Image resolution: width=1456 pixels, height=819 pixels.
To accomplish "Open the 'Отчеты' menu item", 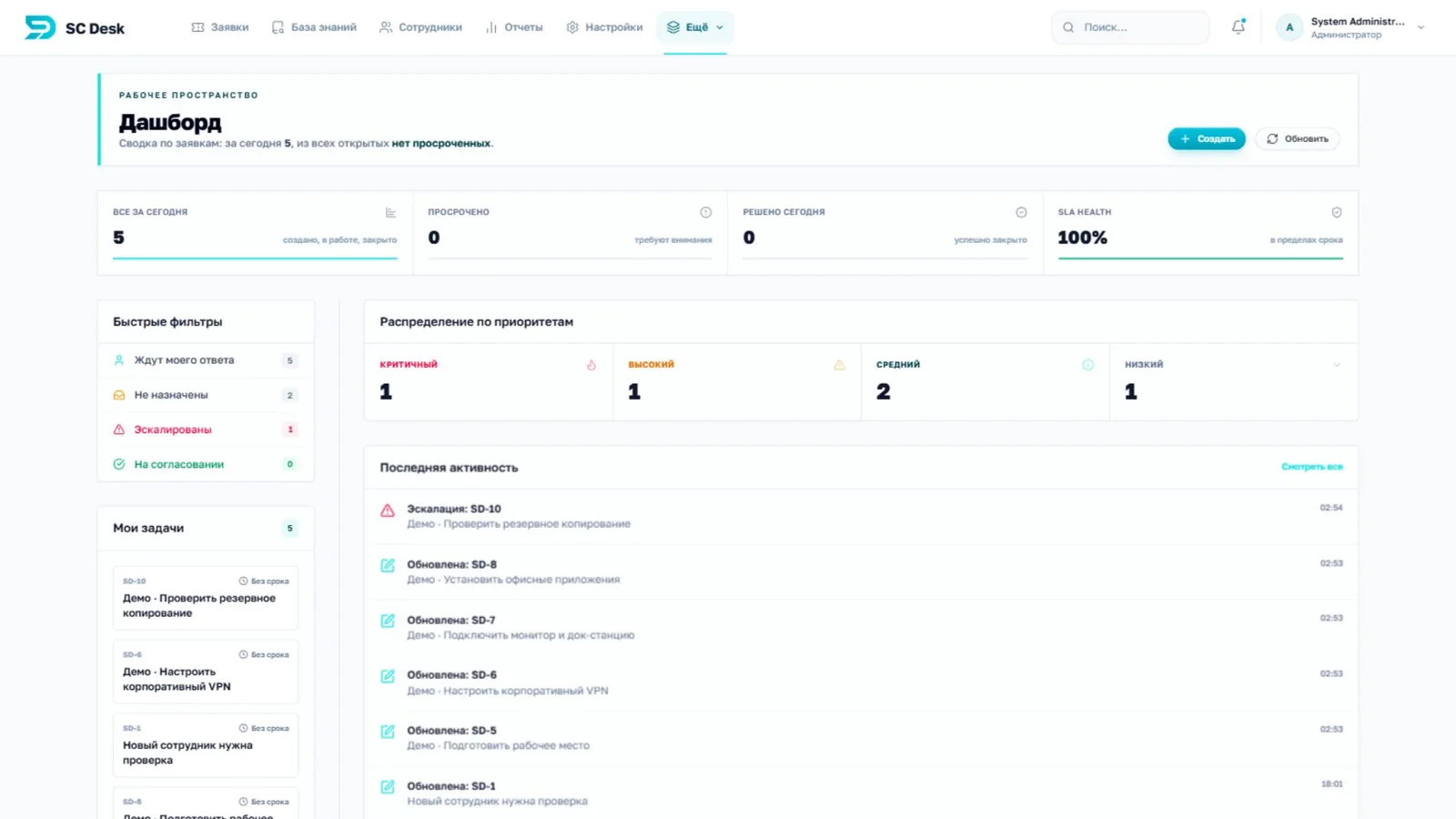I will click(x=514, y=27).
